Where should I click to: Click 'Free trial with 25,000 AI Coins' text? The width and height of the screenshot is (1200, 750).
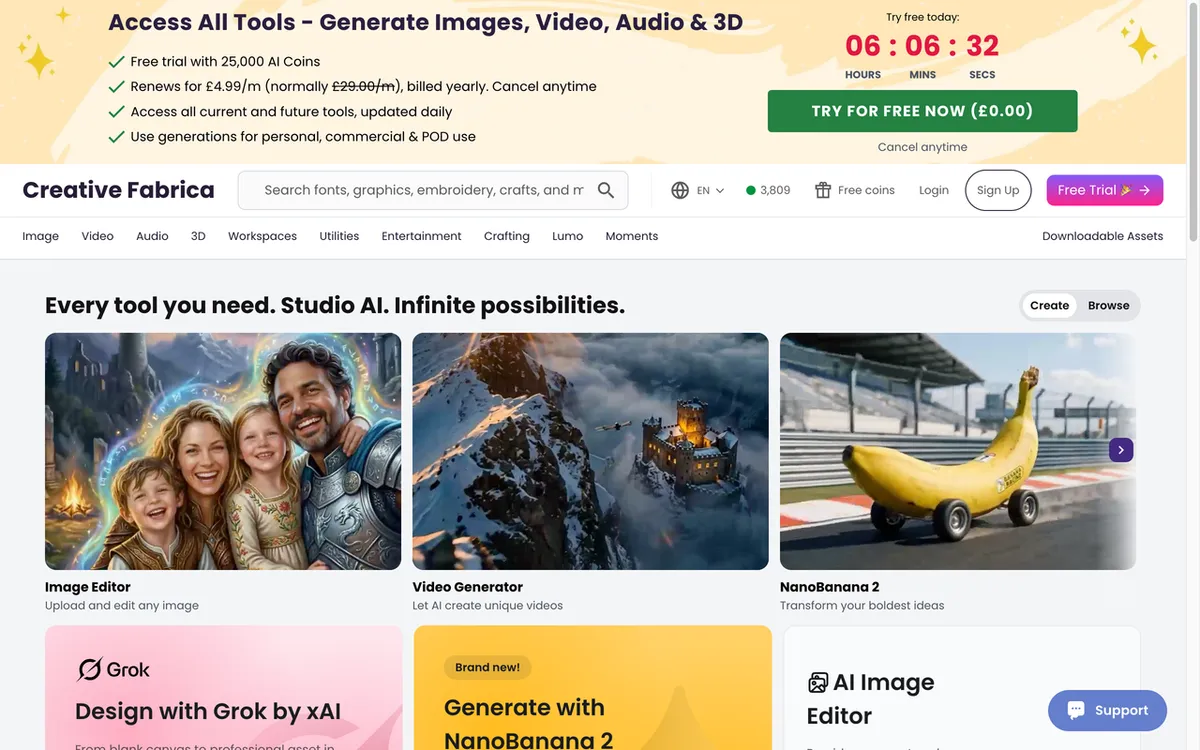tap(225, 62)
